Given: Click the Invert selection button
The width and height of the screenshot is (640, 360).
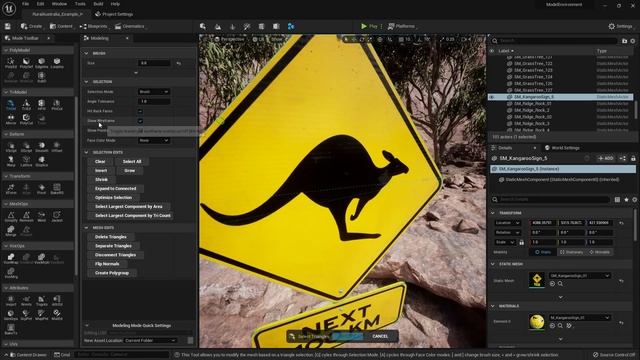Looking at the screenshot, I should pyautogui.click(x=101, y=171).
